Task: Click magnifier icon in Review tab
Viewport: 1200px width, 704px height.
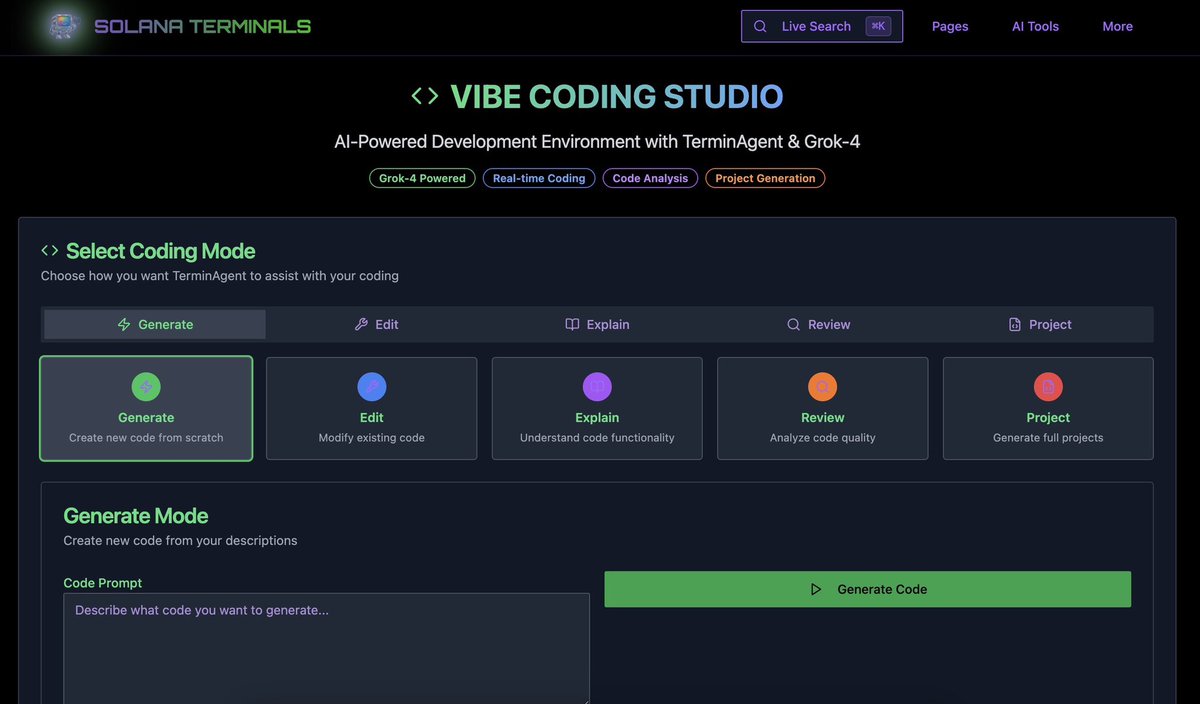Action: click(x=794, y=324)
